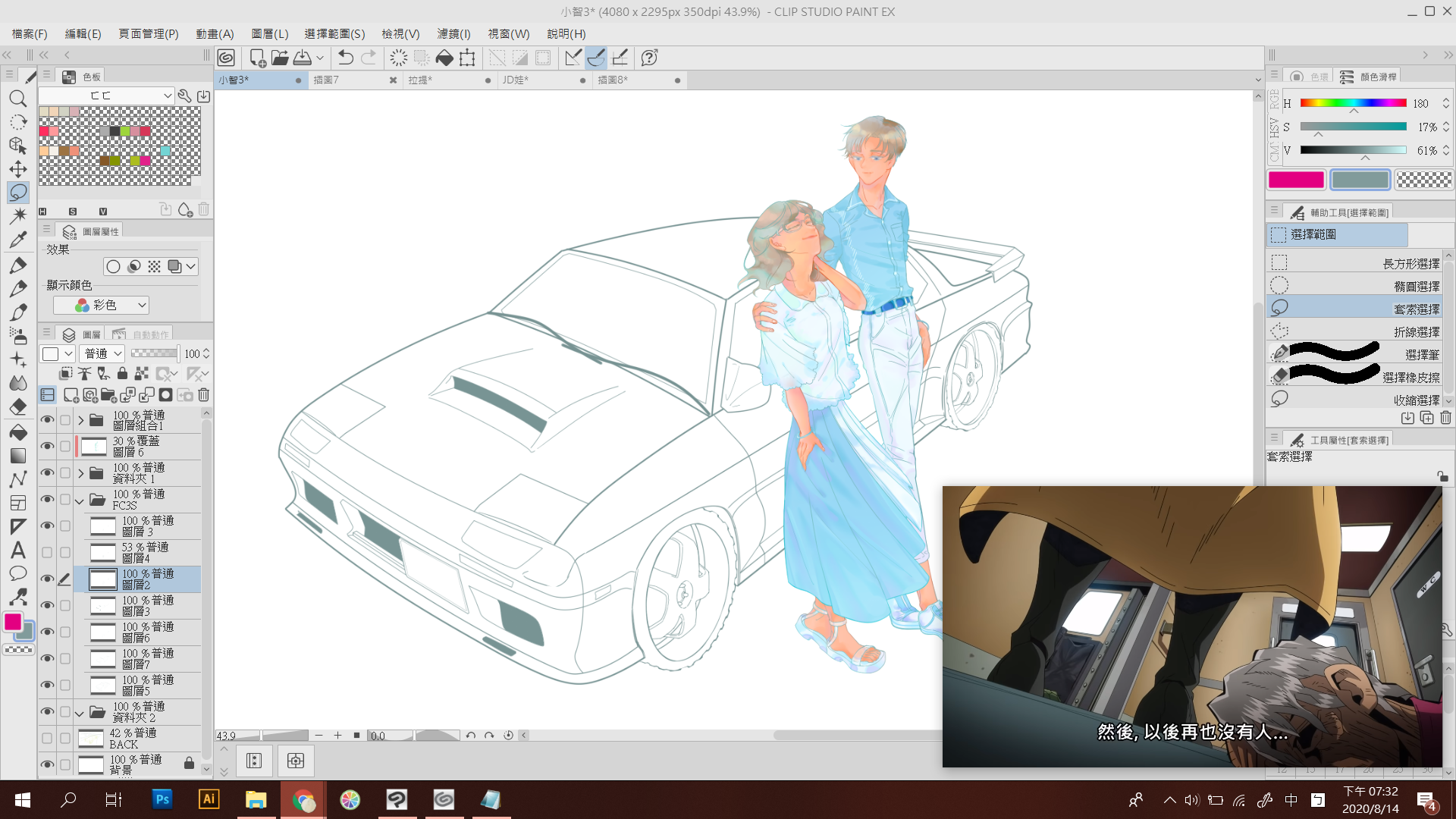Select 橢圓選擇 sub tool
1456x819 pixels.
point(1354,286)
